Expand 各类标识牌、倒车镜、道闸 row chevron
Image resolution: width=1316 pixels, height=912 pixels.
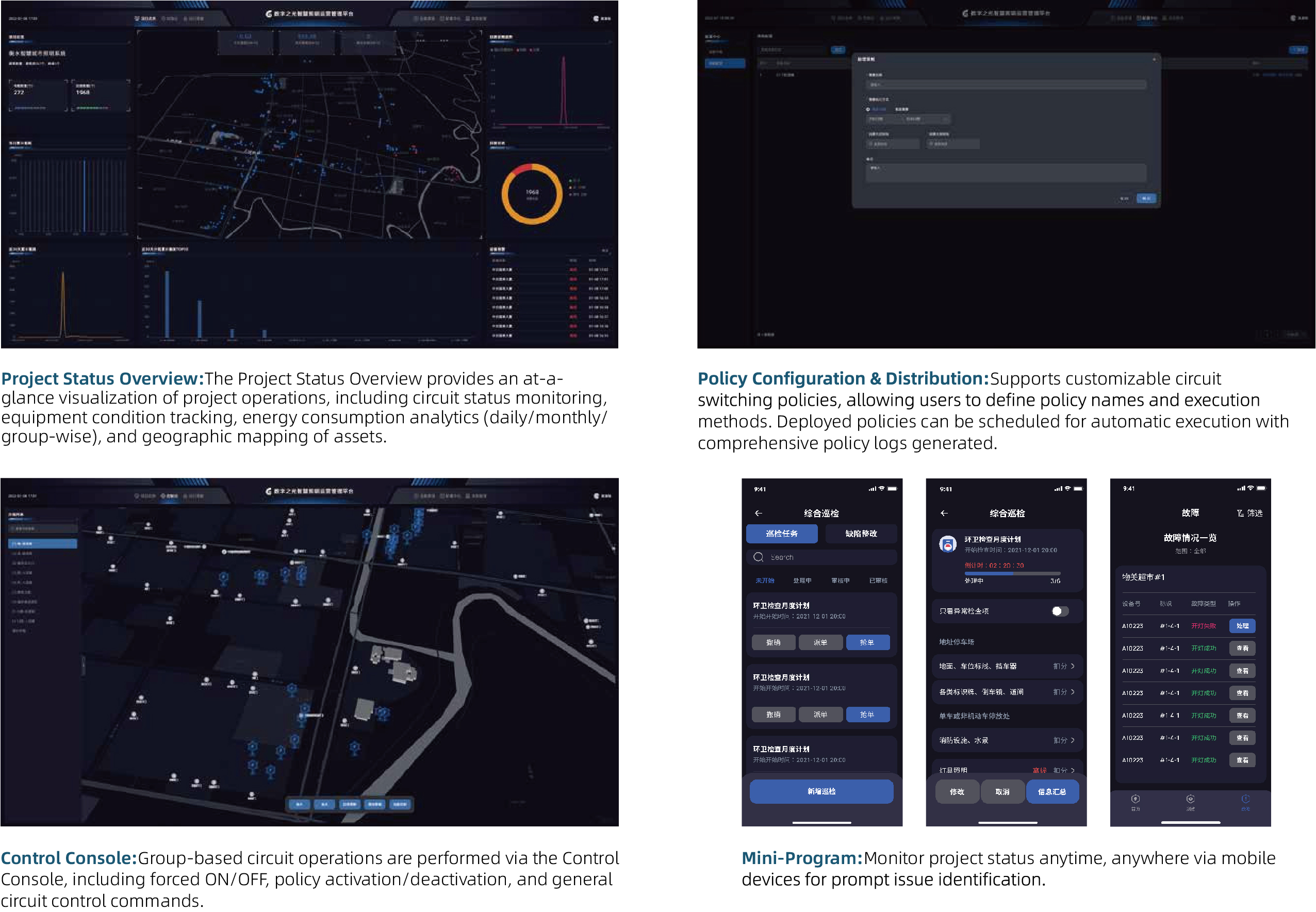coord(1073,692)
